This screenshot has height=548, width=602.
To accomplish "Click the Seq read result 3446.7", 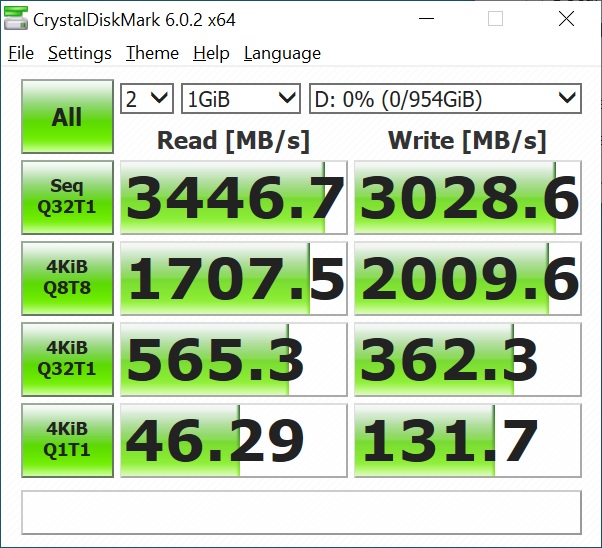I will click(x=234, y=197).
